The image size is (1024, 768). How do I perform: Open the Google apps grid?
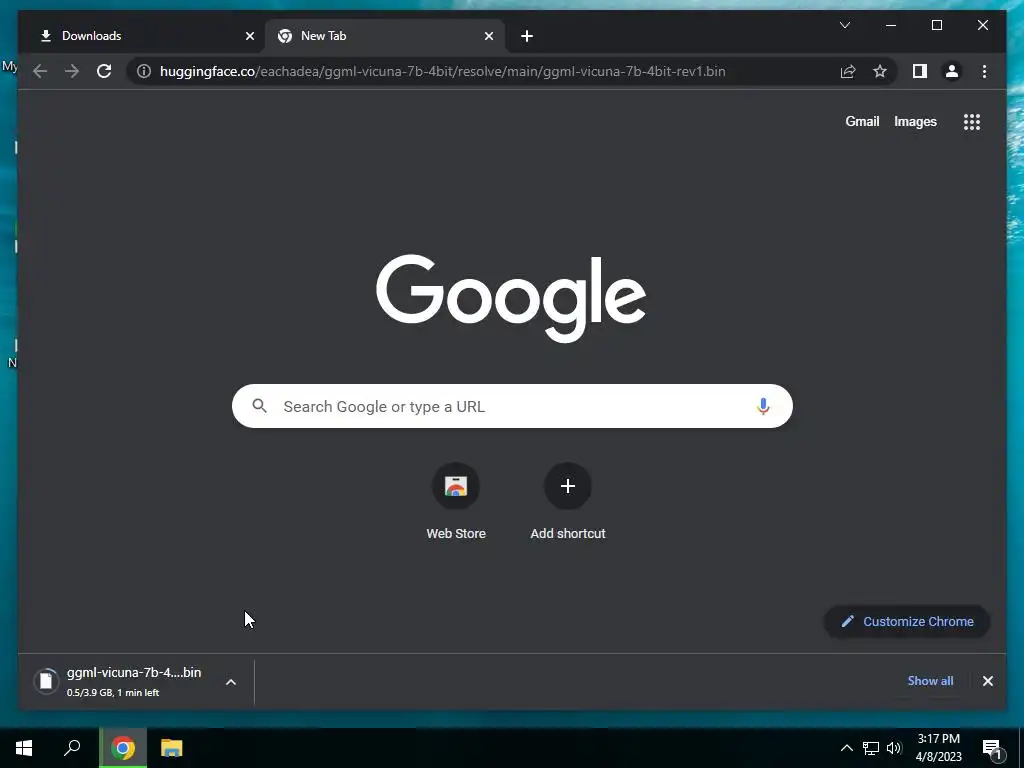[972, 121]
